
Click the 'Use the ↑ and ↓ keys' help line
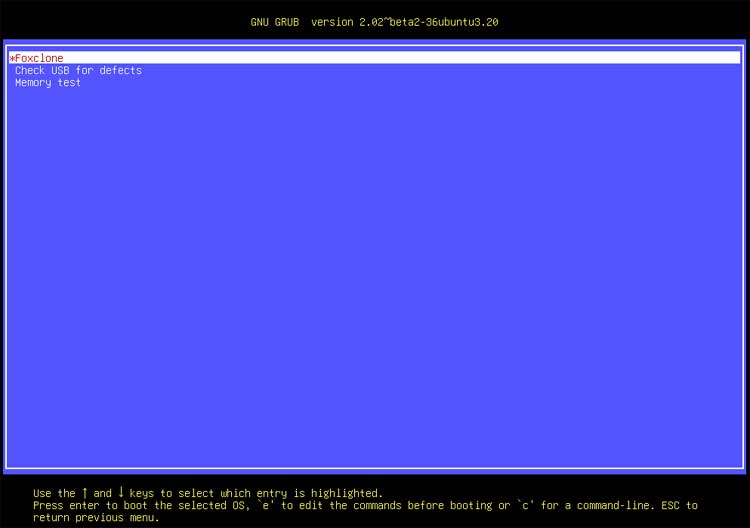click(208, 493)
